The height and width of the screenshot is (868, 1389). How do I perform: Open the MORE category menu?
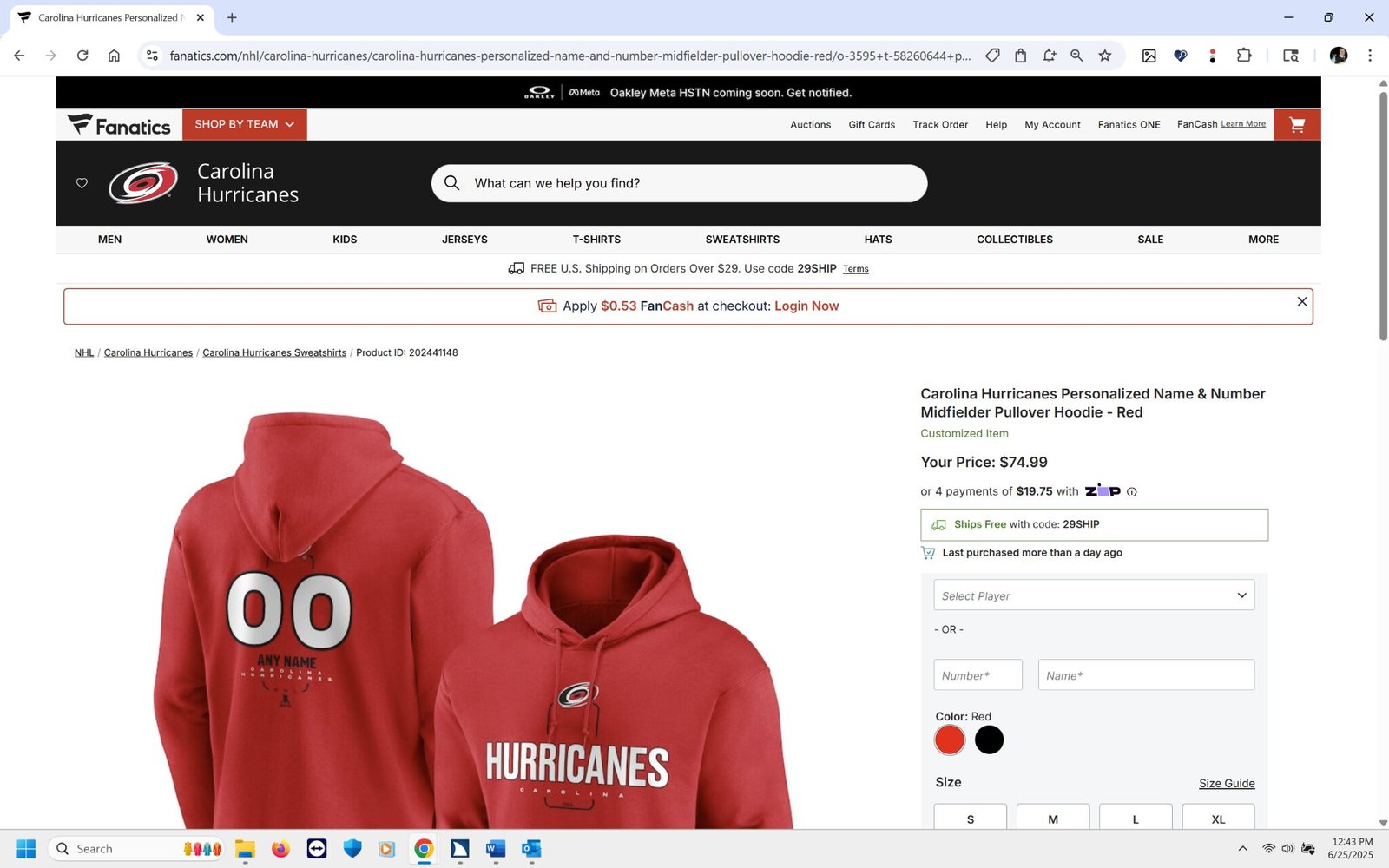pyautogui.click(x=1263, y=240)
